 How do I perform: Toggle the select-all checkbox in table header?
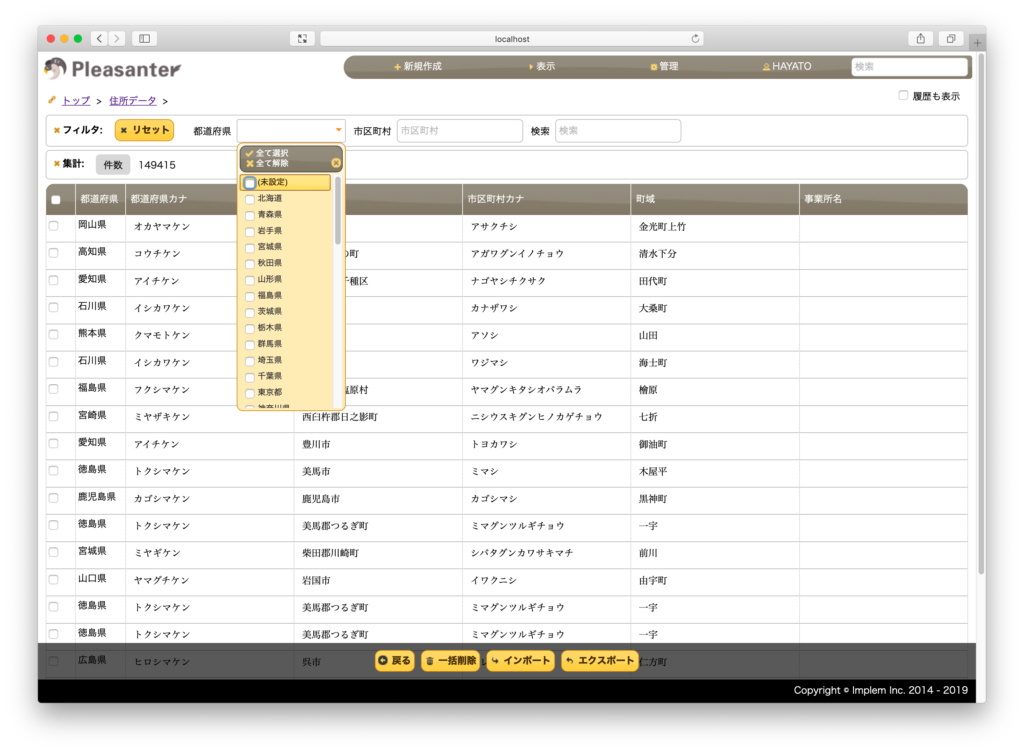[x=56, y=200]
